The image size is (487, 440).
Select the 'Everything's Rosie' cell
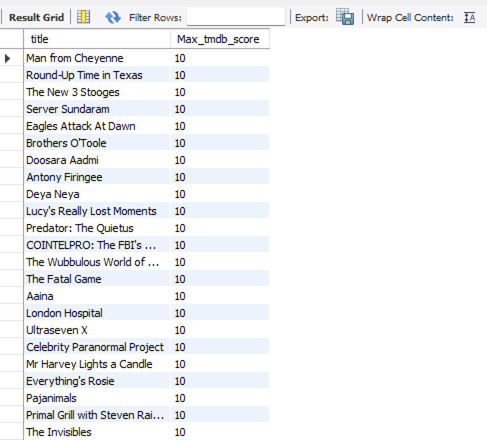[97, 381]
